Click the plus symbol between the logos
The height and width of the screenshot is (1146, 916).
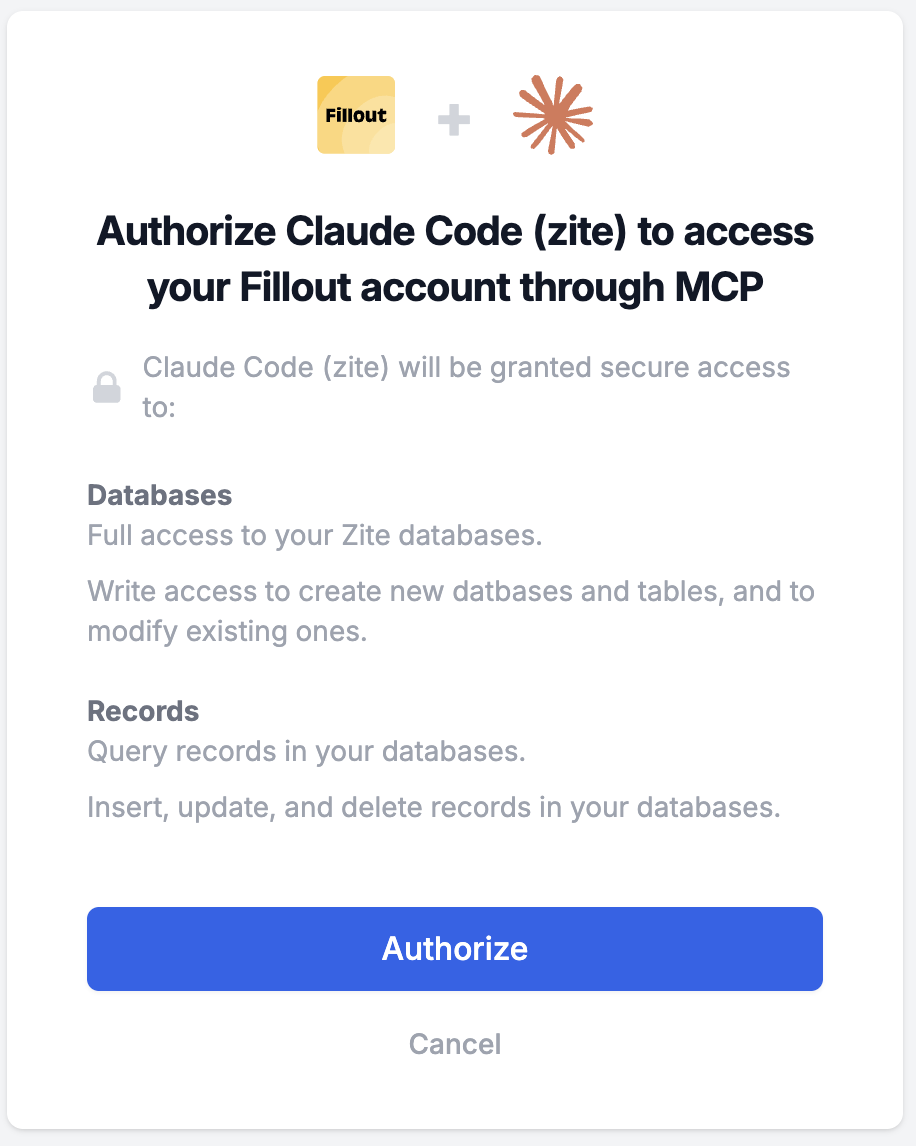[453, 118]
